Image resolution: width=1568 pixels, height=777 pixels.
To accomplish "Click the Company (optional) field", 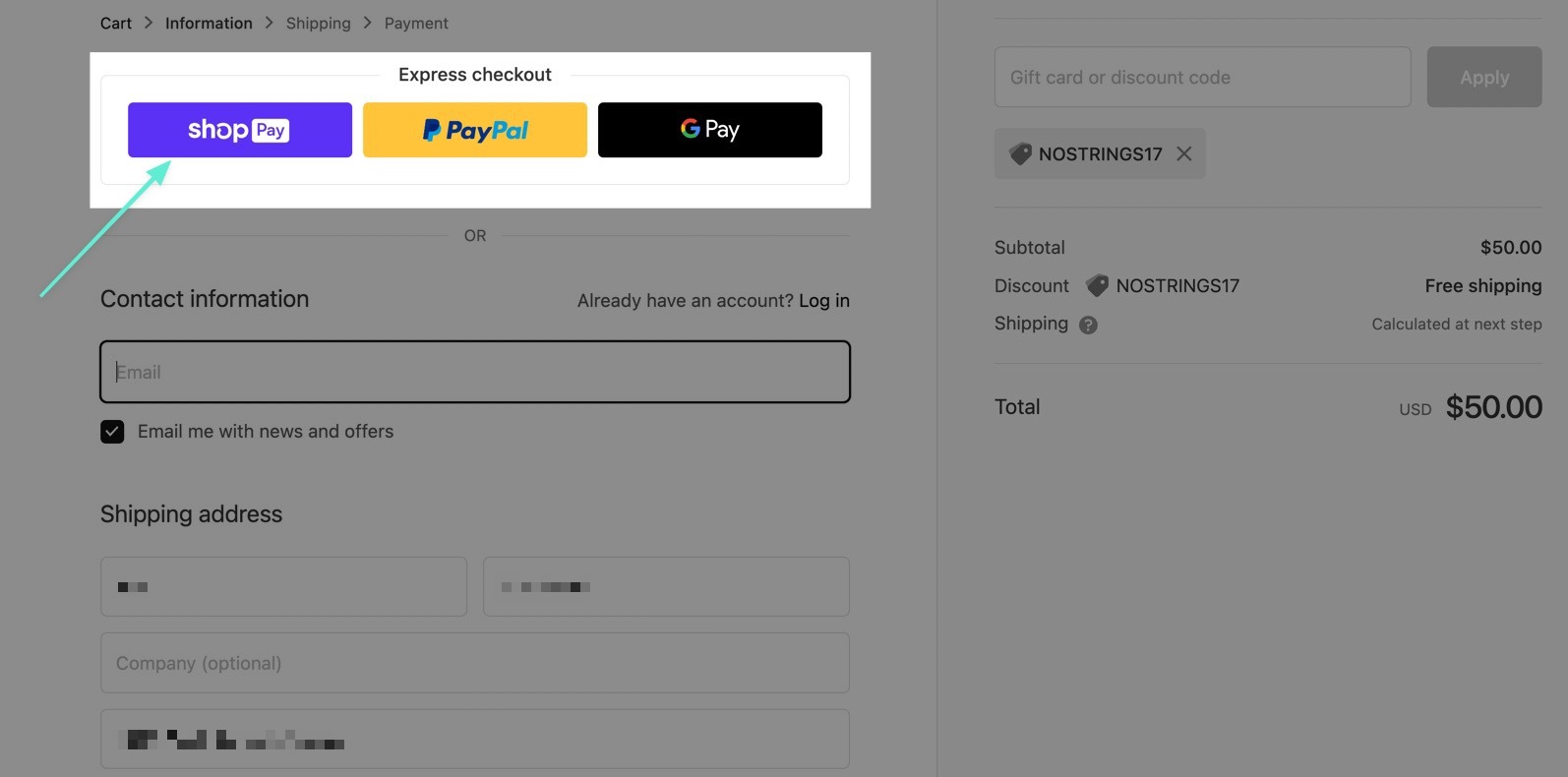I will pos(474,664).
